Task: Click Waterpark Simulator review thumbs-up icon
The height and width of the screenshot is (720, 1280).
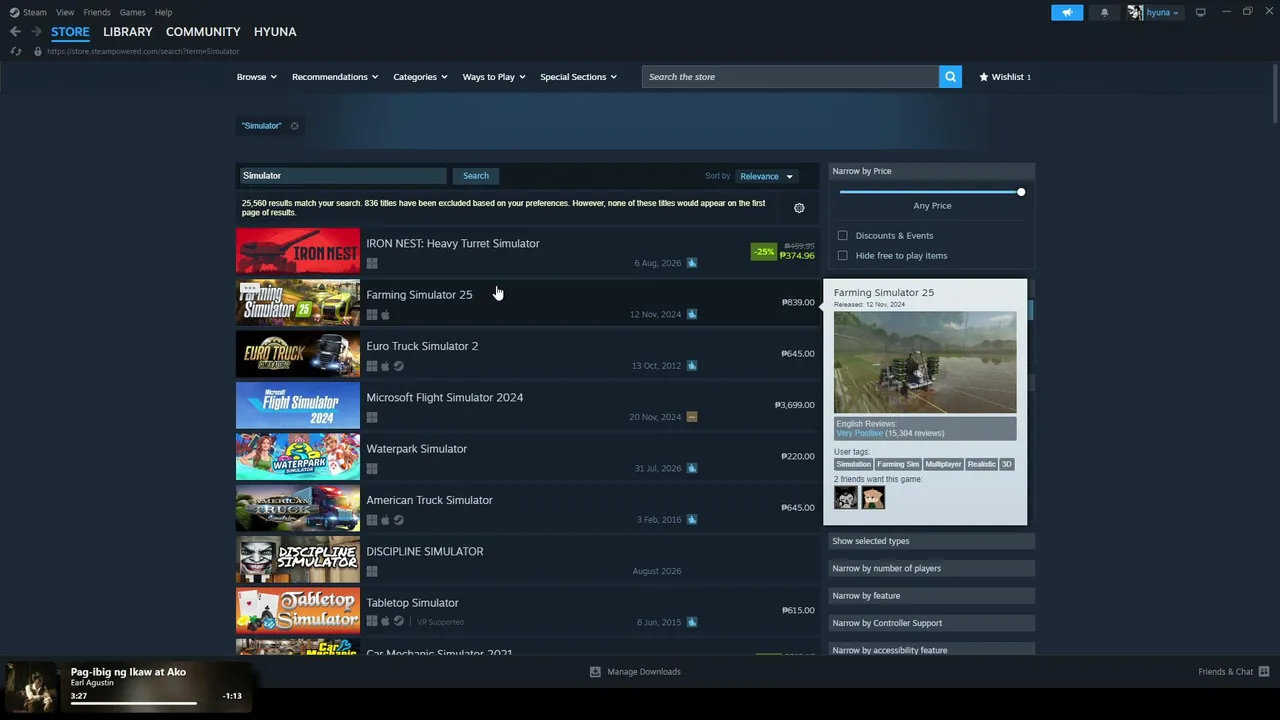Action: [692, 468]
